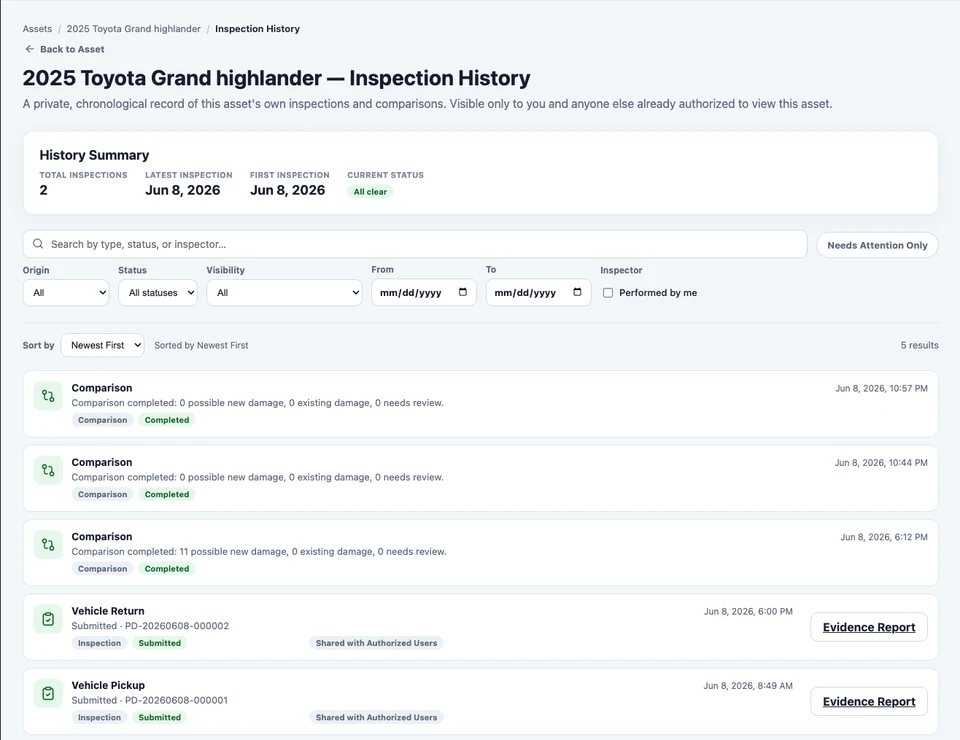Screen dimensions: 960x740
Task: Select the Vehicle Return entry title
Action: point(108,611)
